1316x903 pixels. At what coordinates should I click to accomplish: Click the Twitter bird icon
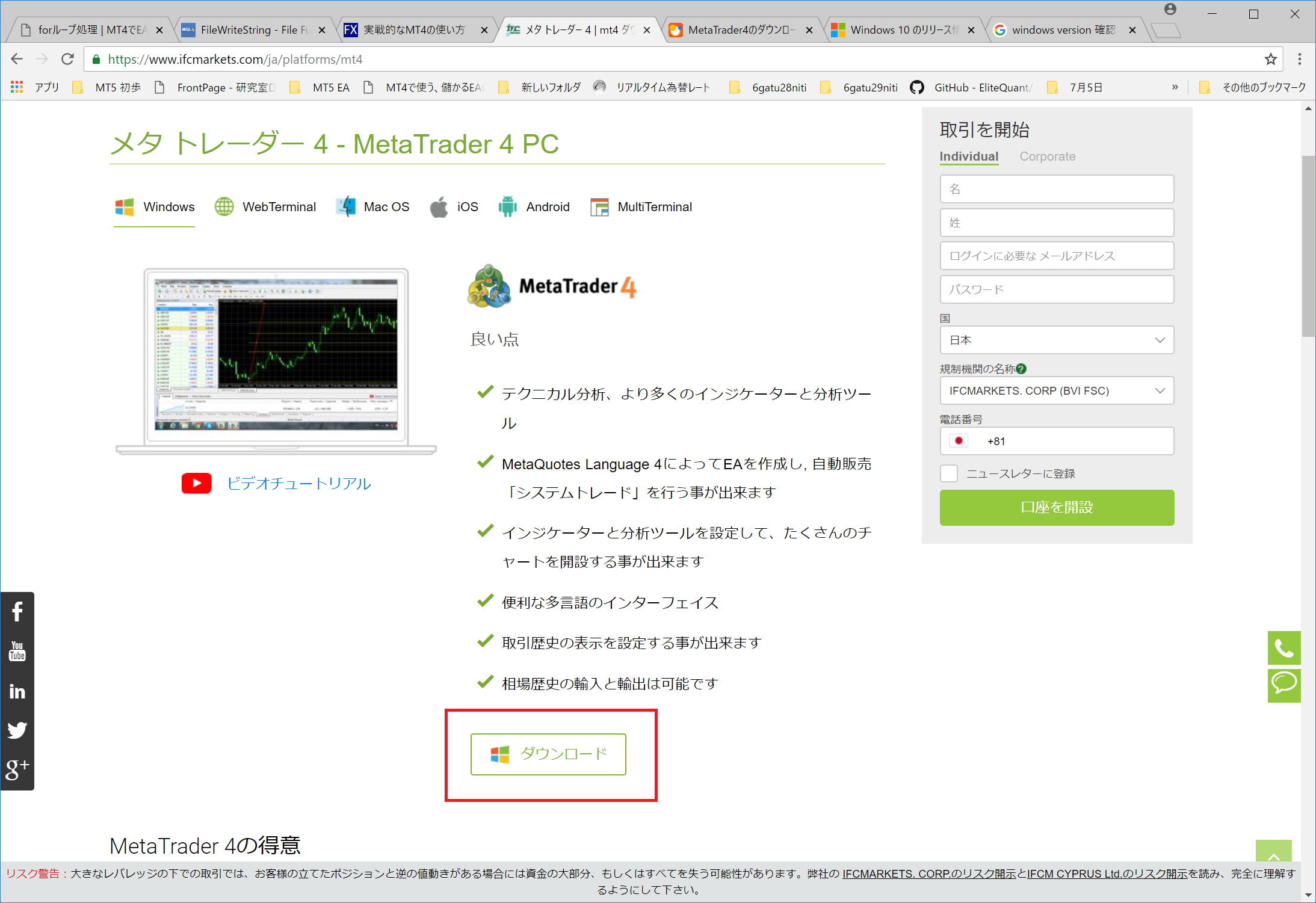click(17, 730)
